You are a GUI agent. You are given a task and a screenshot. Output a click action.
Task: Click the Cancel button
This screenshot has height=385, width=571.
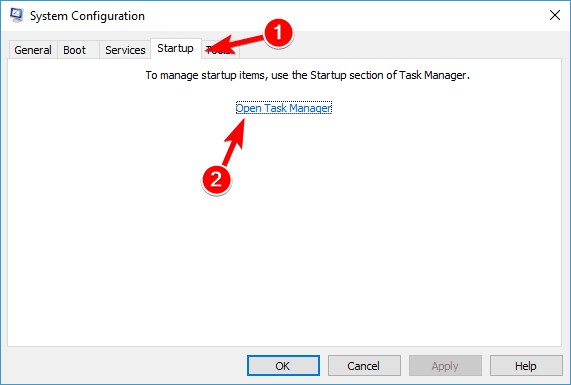[x=364, y=365]
